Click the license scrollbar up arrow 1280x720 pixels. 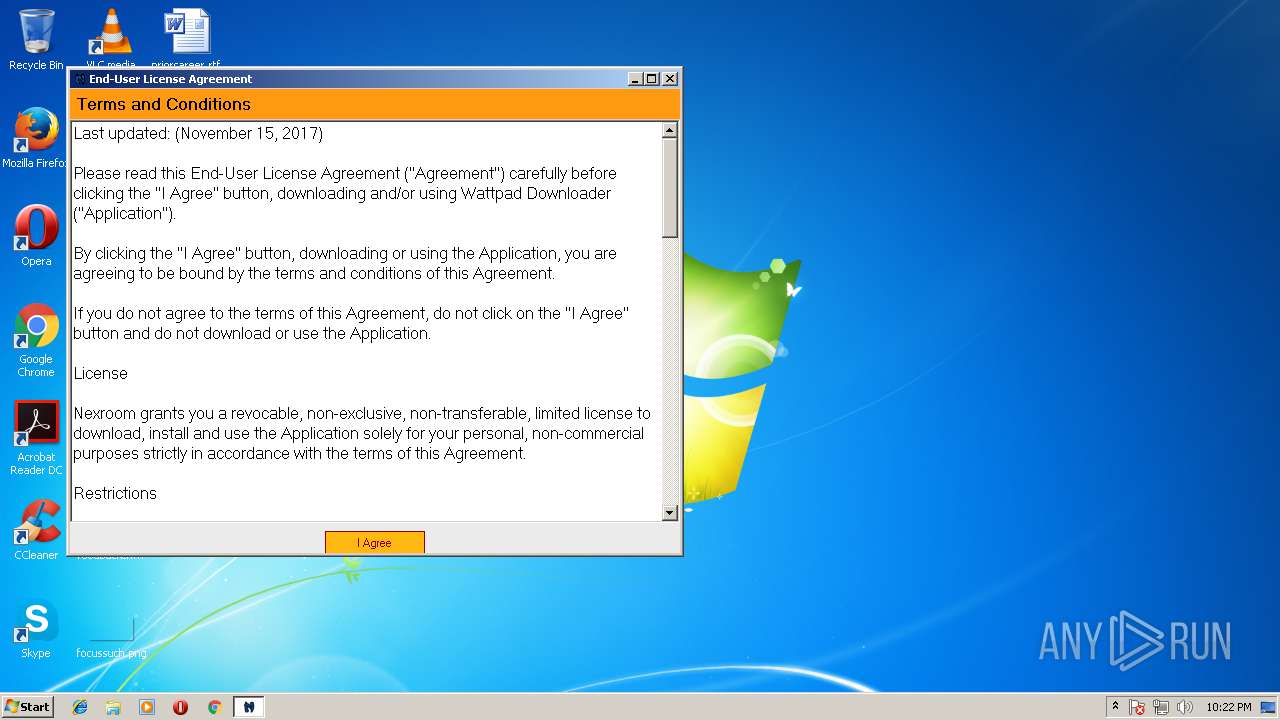pyautogui.click(x=670, y=130)
